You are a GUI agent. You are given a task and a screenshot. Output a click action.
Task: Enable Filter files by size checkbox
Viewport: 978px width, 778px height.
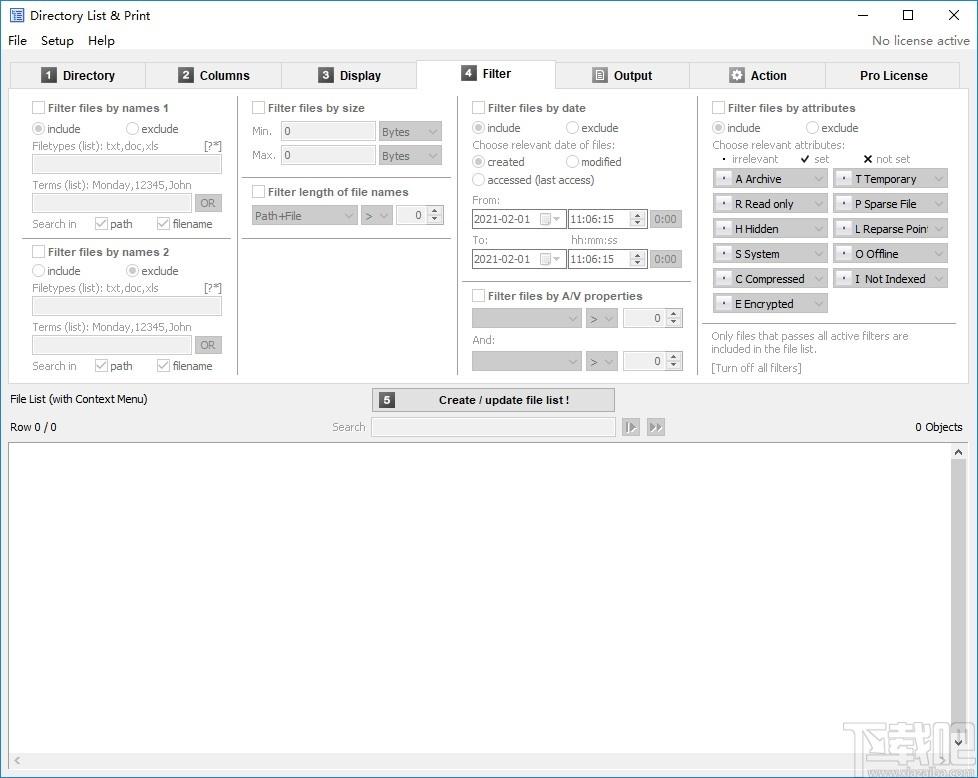pos(258,108)
